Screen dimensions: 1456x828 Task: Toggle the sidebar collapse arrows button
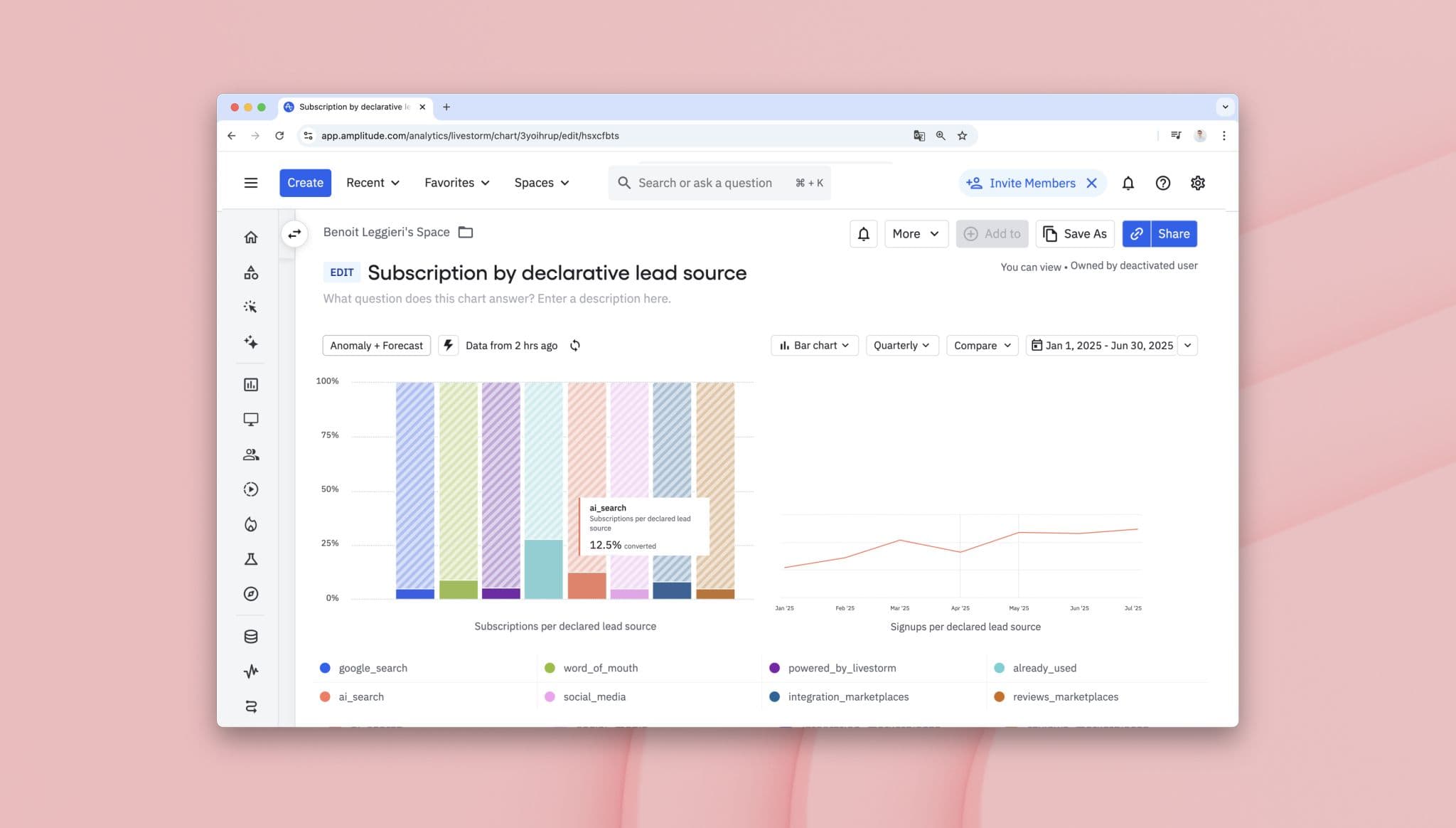click(x=294, y=233)
